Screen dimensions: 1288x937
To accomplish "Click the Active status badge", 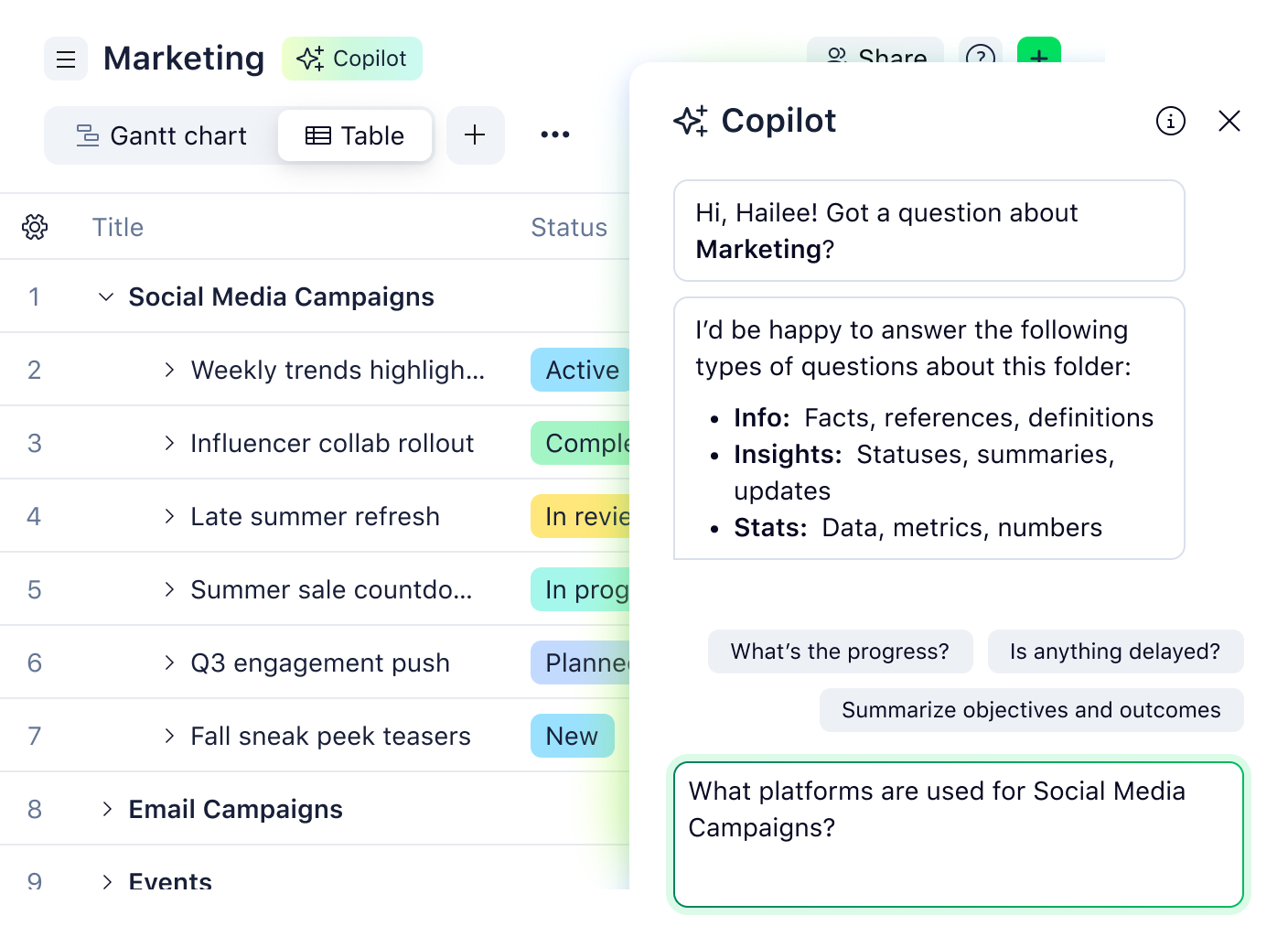I will click(581, 370).
